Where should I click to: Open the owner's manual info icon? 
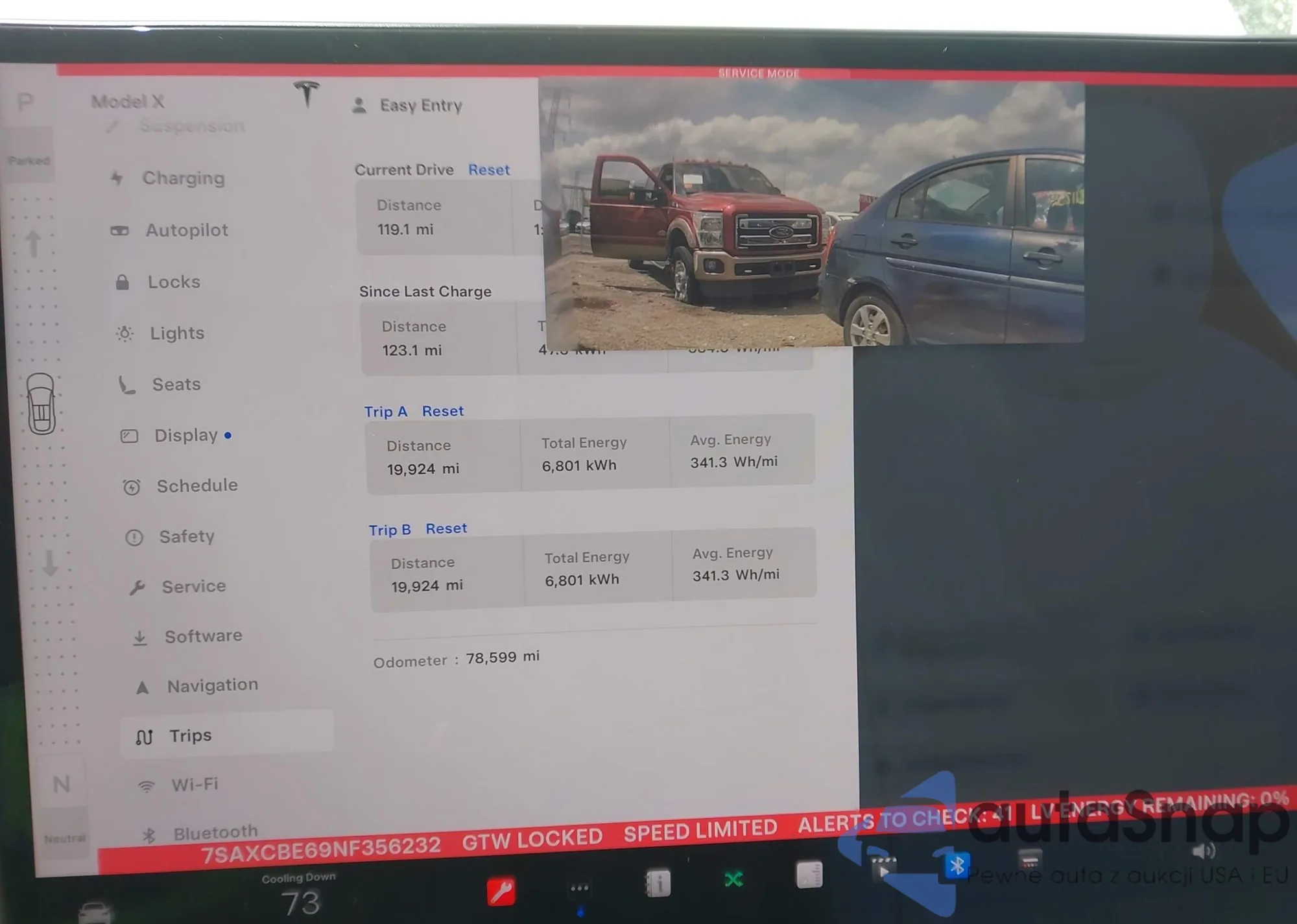(658, 883)
